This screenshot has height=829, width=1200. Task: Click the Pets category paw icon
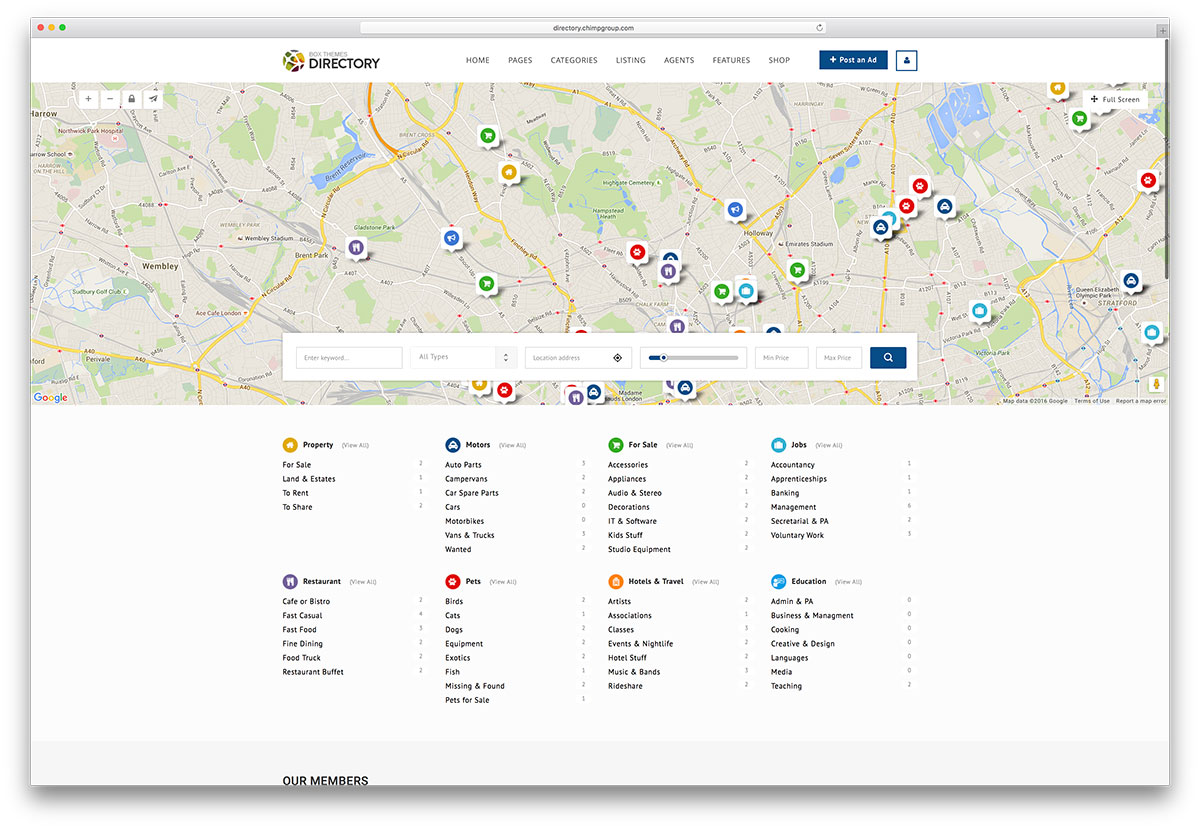coord(453,581)
